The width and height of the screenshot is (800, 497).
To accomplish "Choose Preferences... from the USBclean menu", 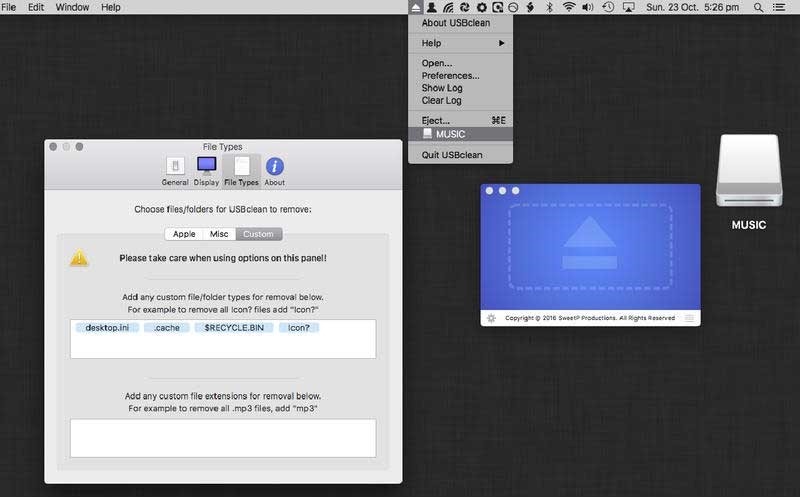I will point(450,75).
